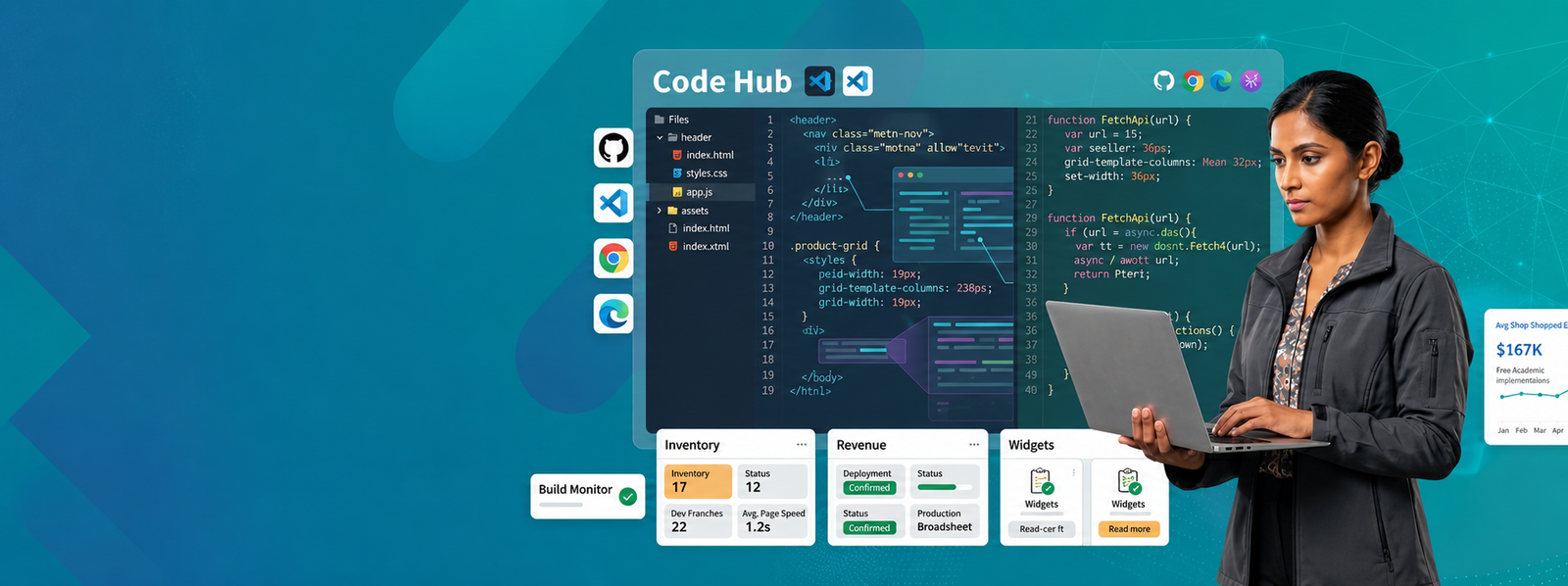Click the <nav class="metn-nov"> code line
Screen dimensions: 1568x586
[x=868, y=133]
